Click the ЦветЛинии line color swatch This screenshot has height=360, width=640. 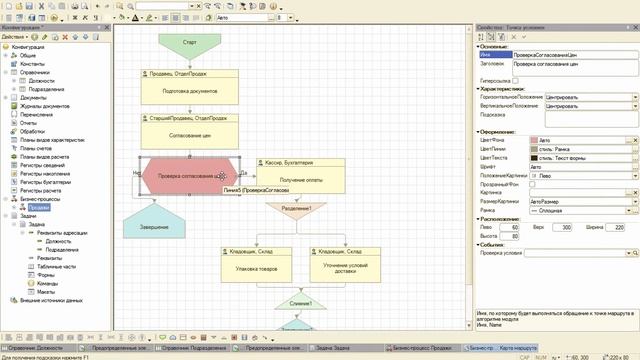tap(534, 149)
